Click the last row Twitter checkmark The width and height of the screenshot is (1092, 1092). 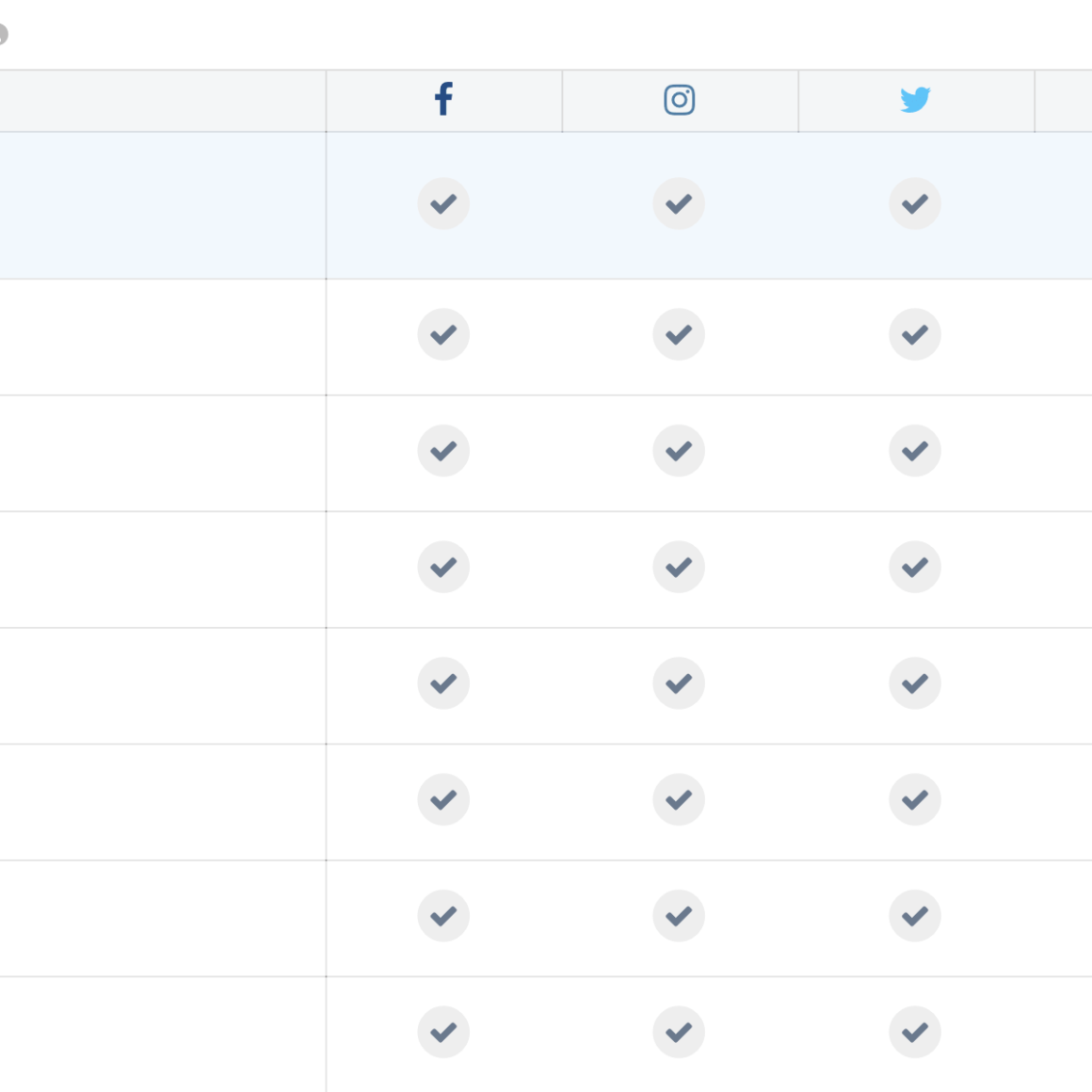(915, 1032)
